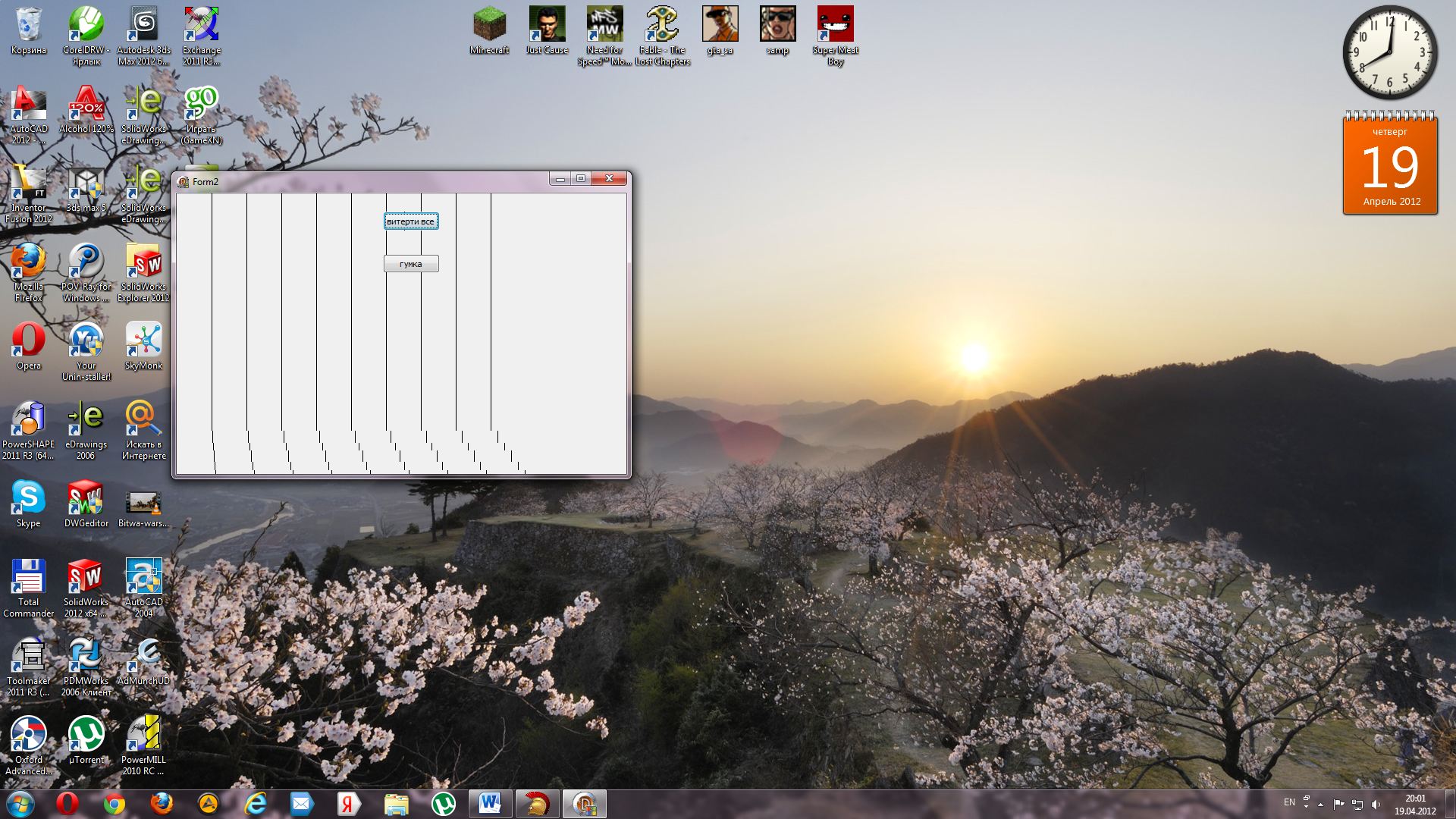This screenshot has width=1456, height=819.
Task: Select the DWGeditor desktop icon
Action: point(86,504)
